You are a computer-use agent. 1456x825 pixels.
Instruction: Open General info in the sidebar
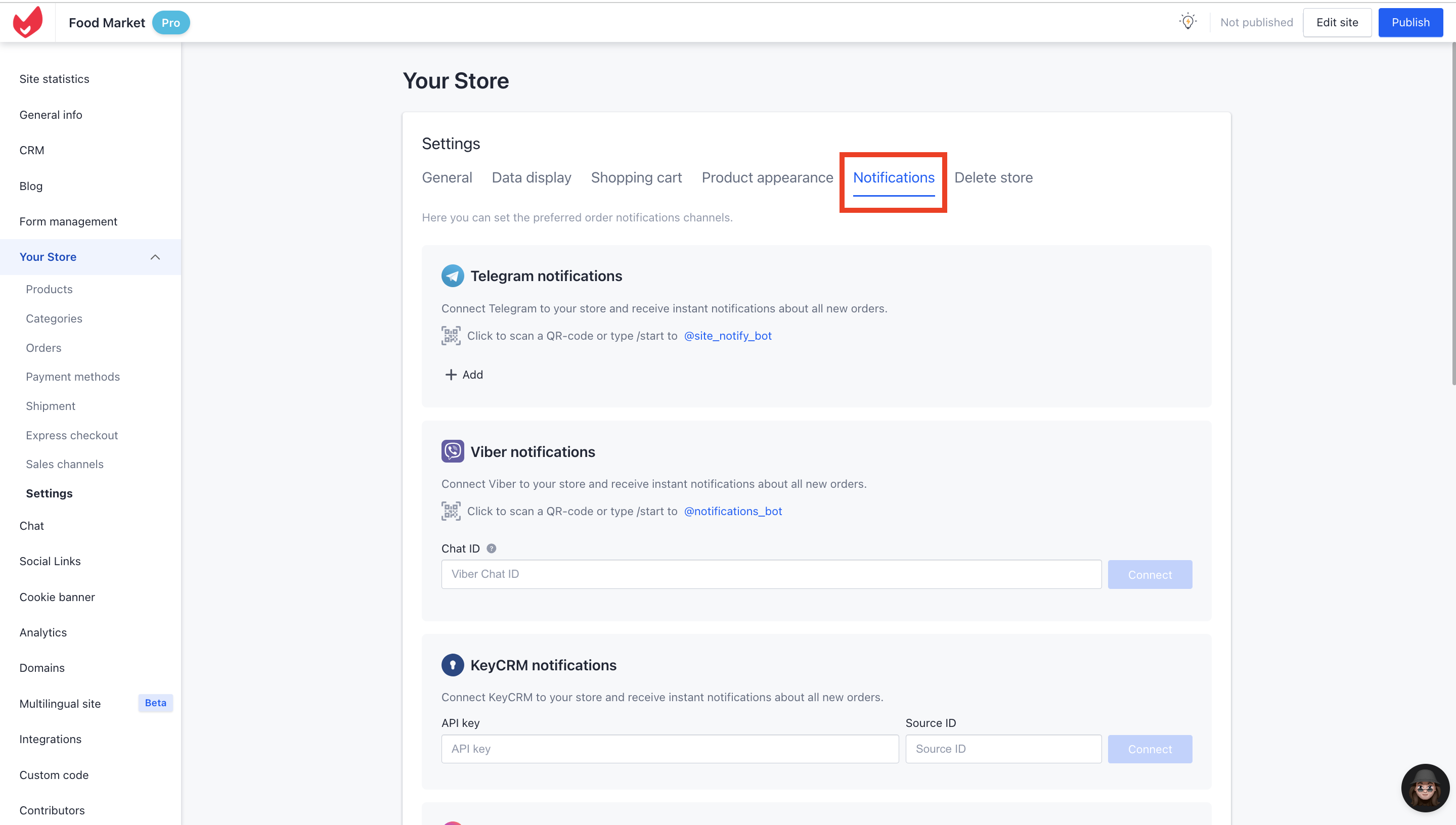tap(51, 114)
